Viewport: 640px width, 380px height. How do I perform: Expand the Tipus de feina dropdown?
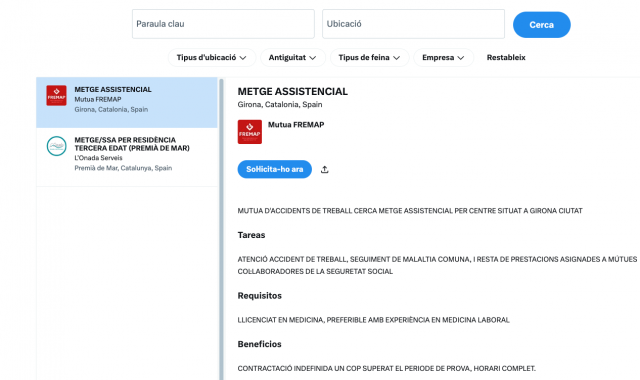[x=369, y=58]
